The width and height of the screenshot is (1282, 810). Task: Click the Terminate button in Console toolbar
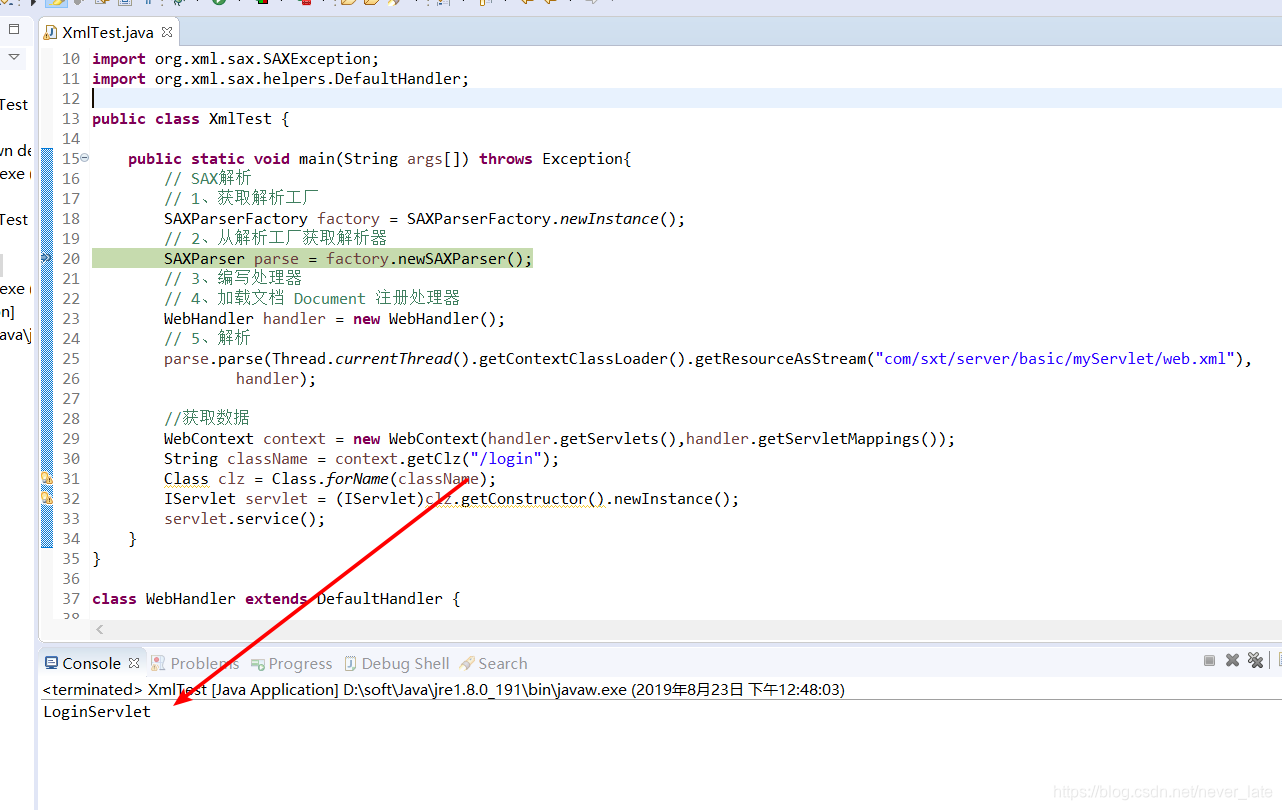click(1209, 661)
